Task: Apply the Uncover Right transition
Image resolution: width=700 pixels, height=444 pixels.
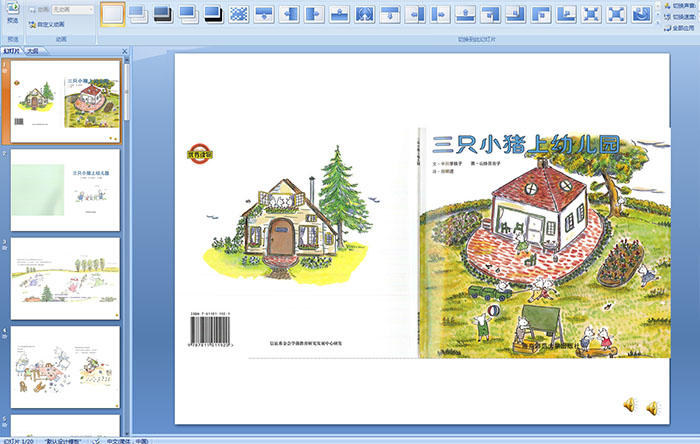Action: [440, 14]
